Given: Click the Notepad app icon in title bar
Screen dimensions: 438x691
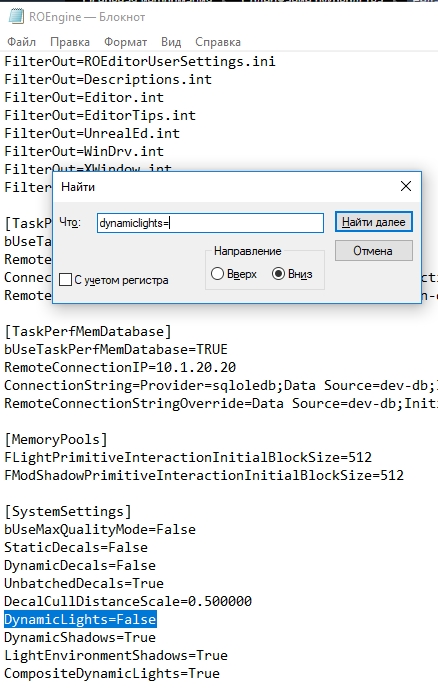Looking at the screenshot, I should click(x=16, y=17).
